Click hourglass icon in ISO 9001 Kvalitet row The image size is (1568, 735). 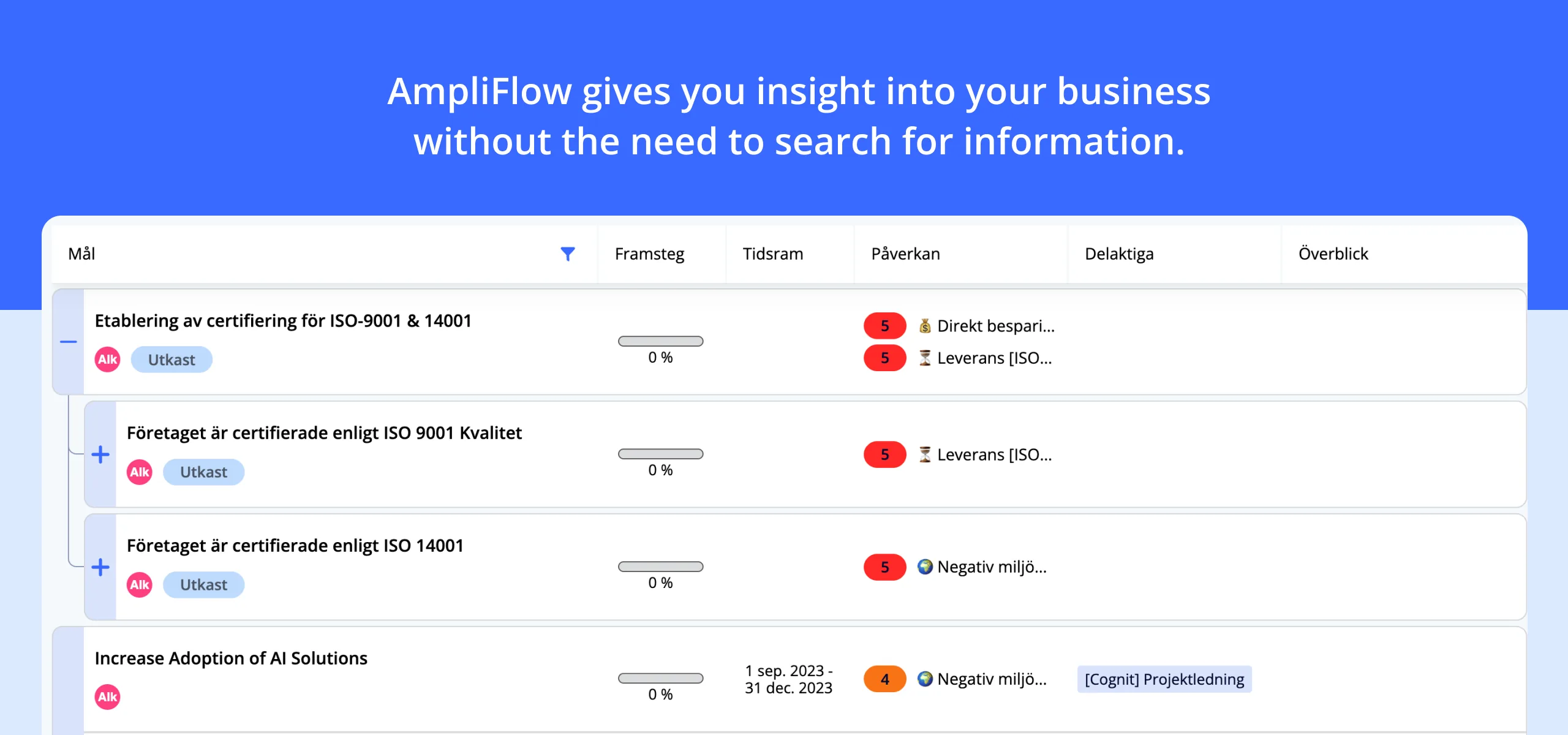coord(925,454)
